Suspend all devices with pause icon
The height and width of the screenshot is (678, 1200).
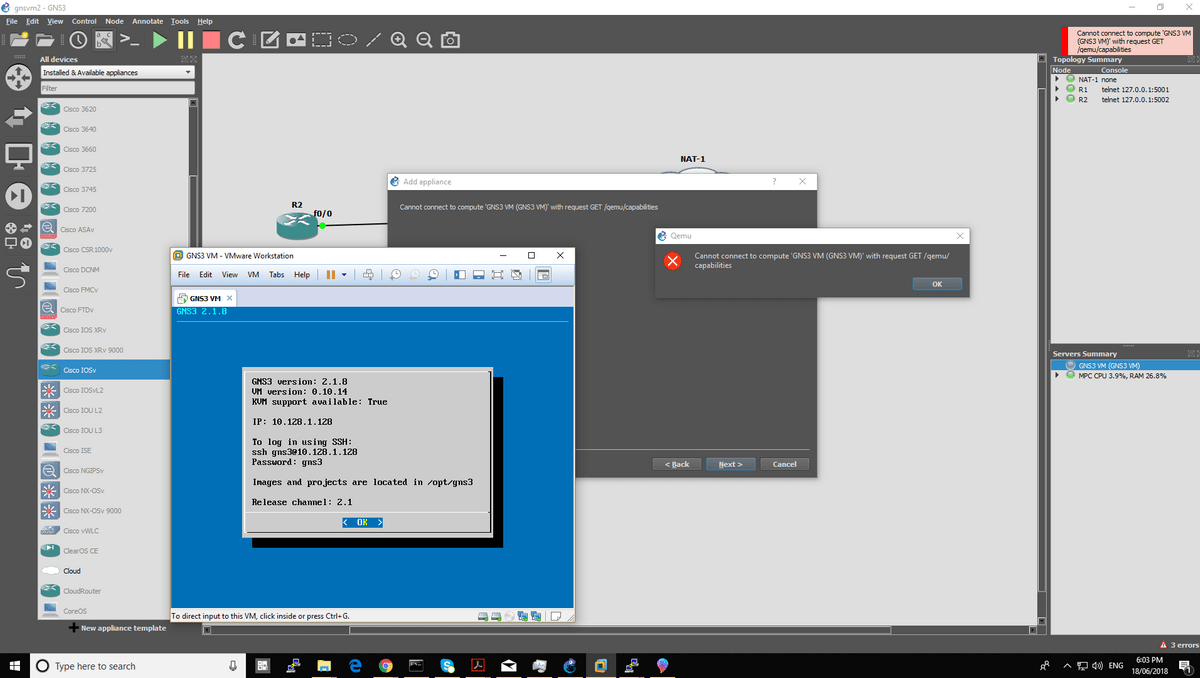tap(186, 39)
